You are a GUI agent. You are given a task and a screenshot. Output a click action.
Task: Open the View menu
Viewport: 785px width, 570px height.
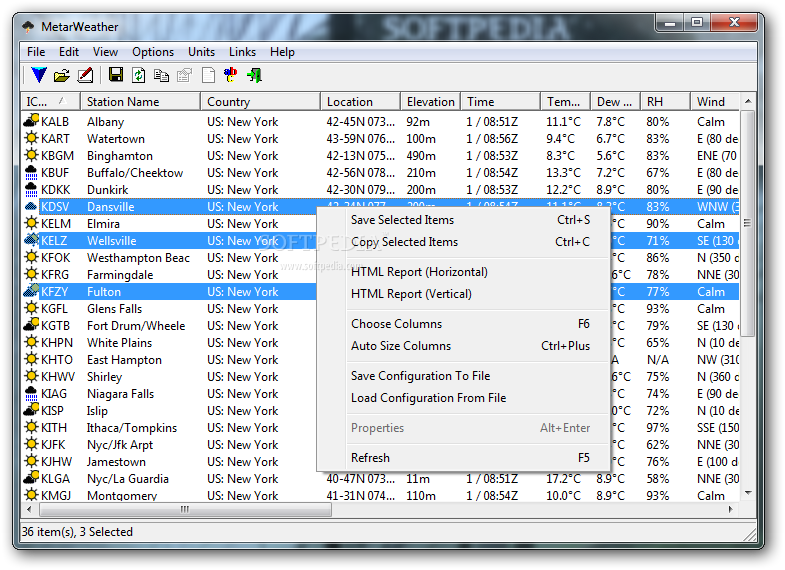click(x=105, y=52)
